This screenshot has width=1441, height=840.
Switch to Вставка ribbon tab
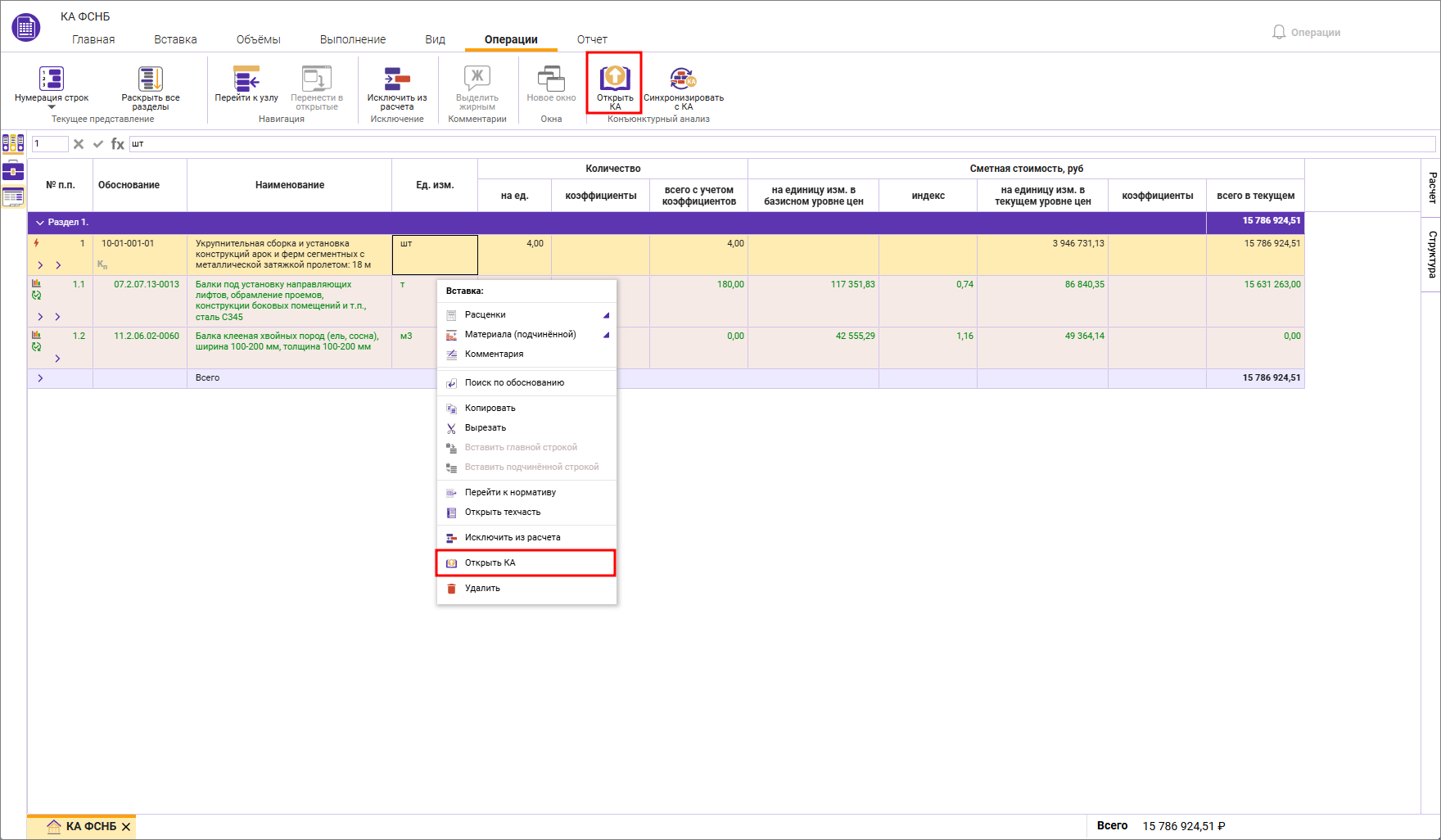(175, 39)
